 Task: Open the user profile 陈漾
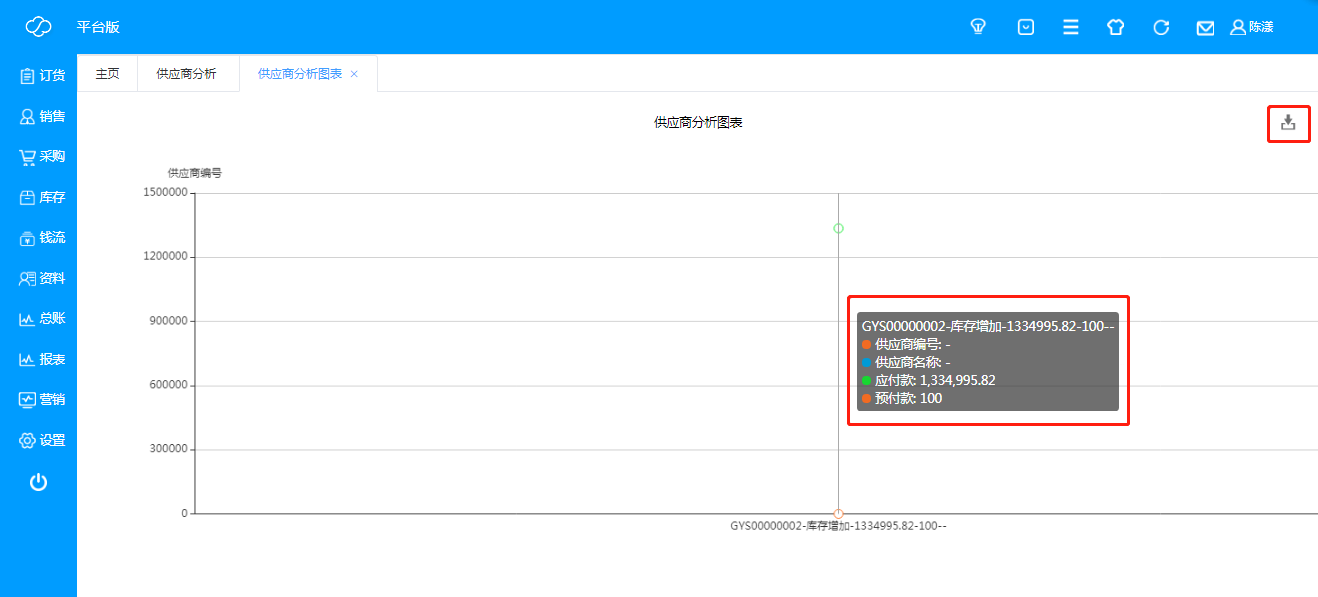coord(1252,27)
